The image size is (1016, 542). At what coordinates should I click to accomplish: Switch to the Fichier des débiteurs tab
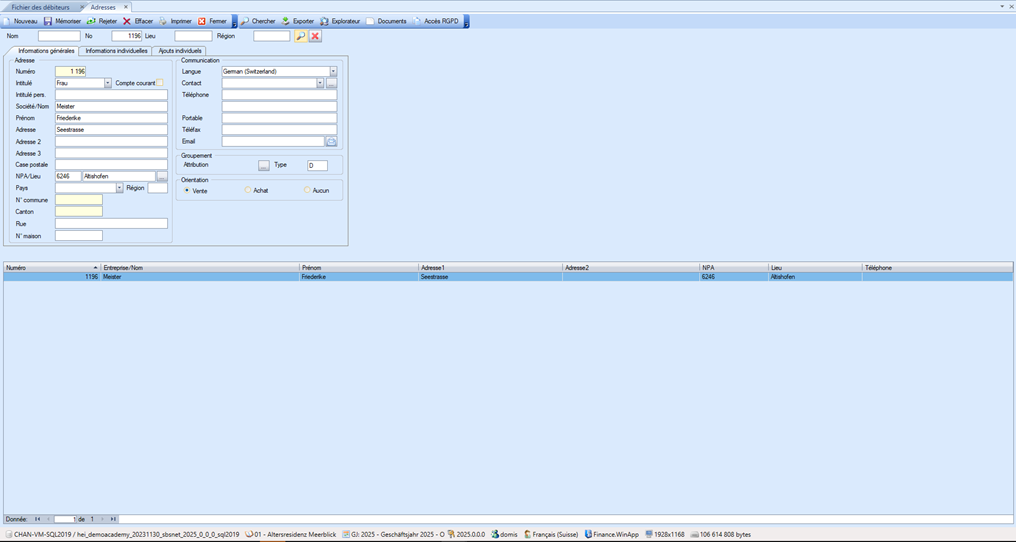[40, 7]
